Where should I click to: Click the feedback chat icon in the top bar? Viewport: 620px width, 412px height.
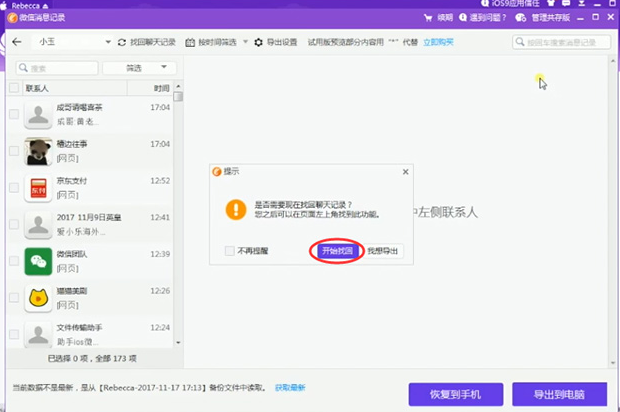[x=566, y=3]
